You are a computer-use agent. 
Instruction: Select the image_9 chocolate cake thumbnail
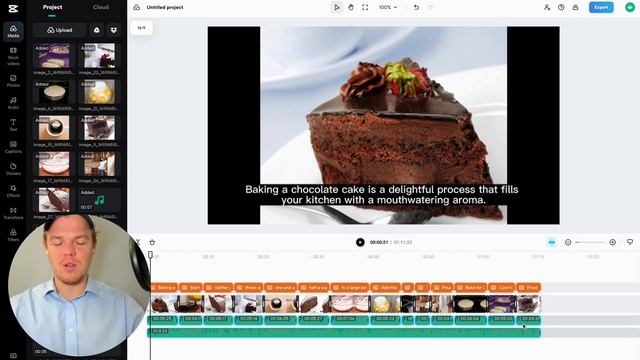pyautogui.click(x=99, y=128)
